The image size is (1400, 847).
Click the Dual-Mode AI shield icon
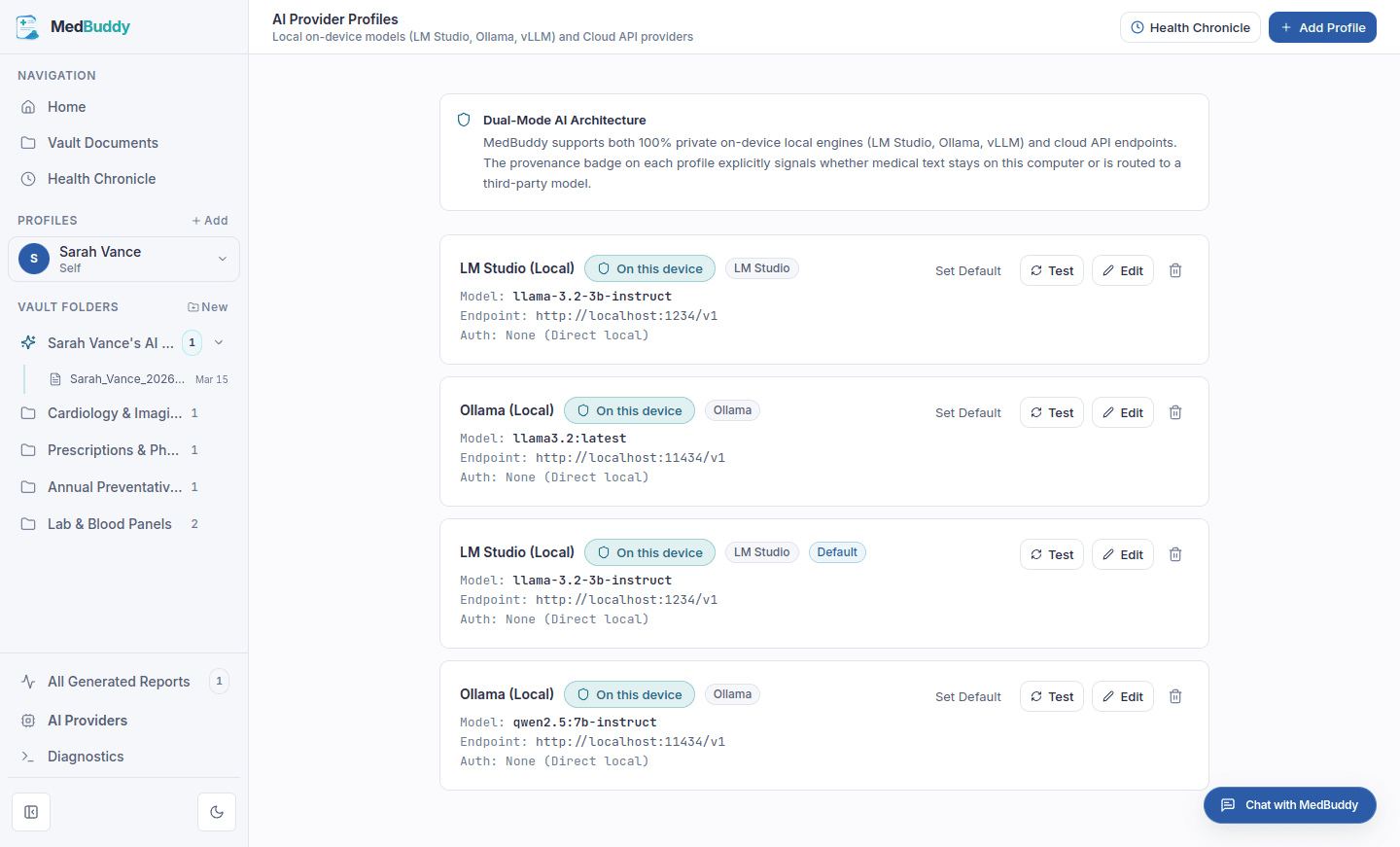click(x=464, y=120)
